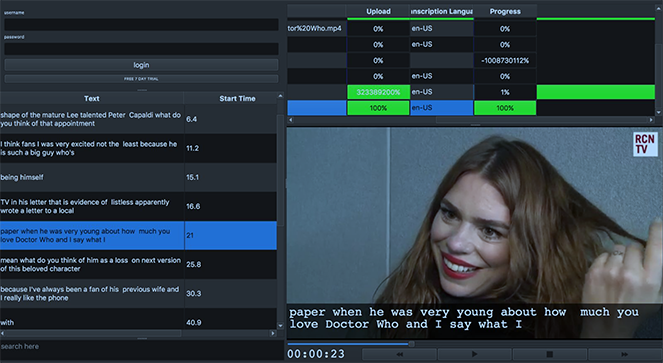Start the FREE 7 DAY TRIAL
The width and height of the screenshot is (663, 363).
(x=141, y=79)
